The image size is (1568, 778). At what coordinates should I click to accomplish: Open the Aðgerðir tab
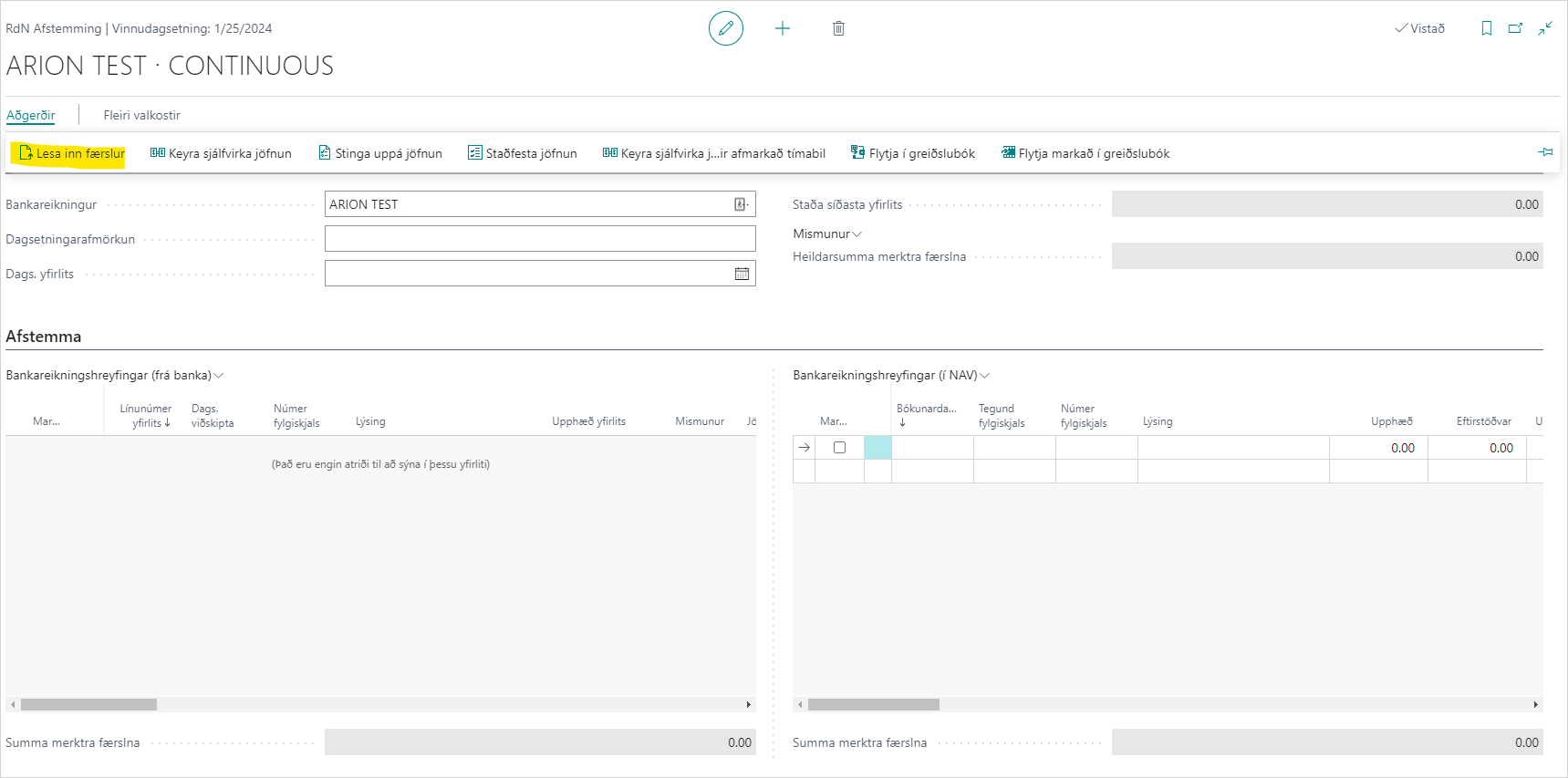[31, 115]
